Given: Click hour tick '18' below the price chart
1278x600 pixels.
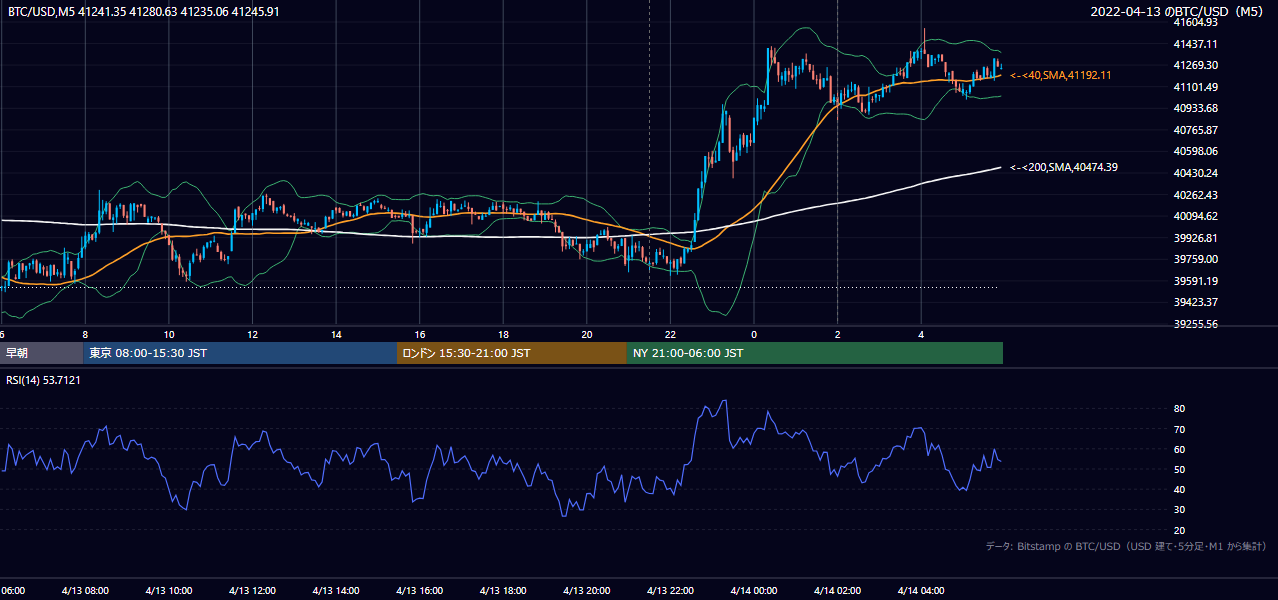Looking at the screenshot, I should [503, 335].
